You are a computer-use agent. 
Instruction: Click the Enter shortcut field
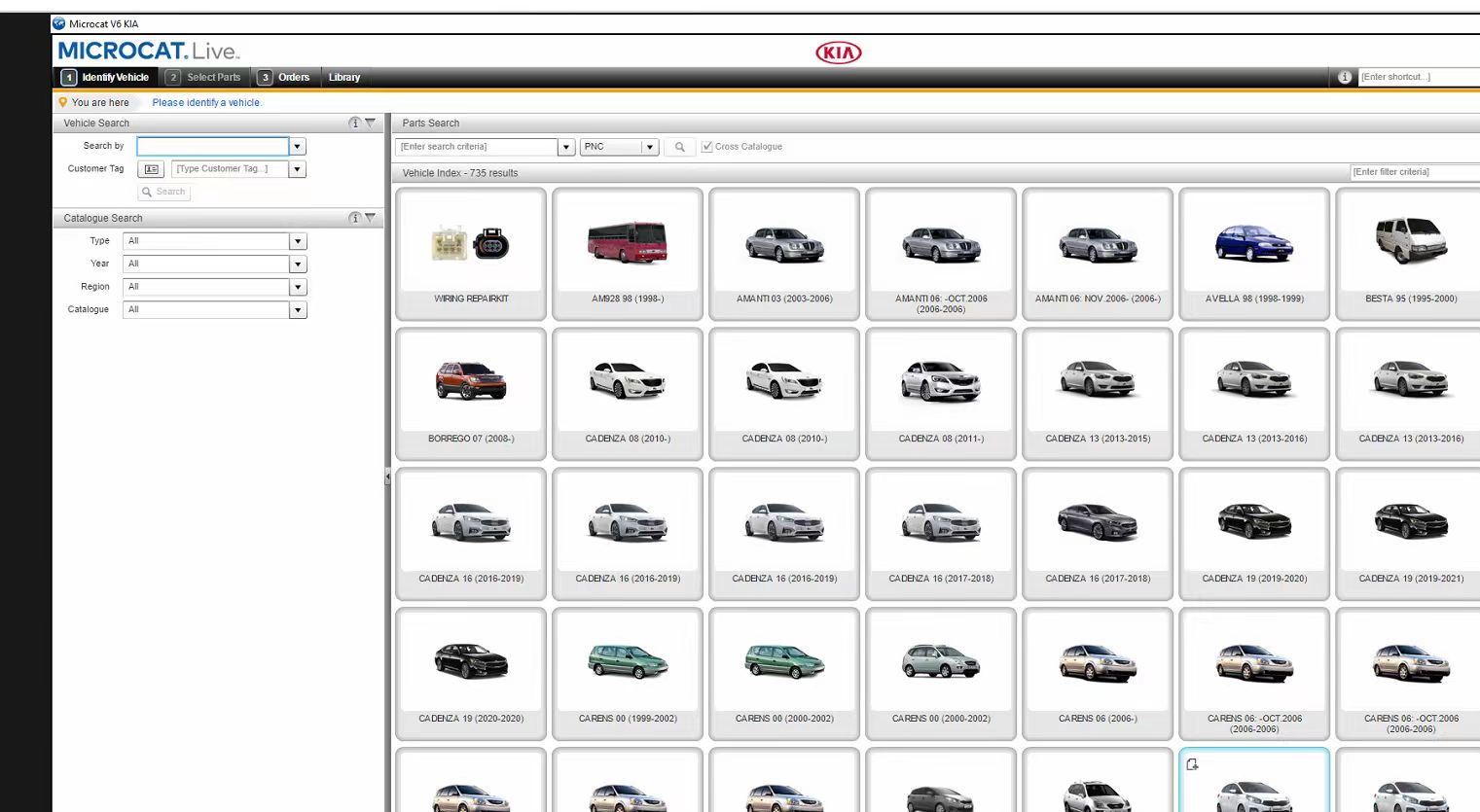point(1418,77)
